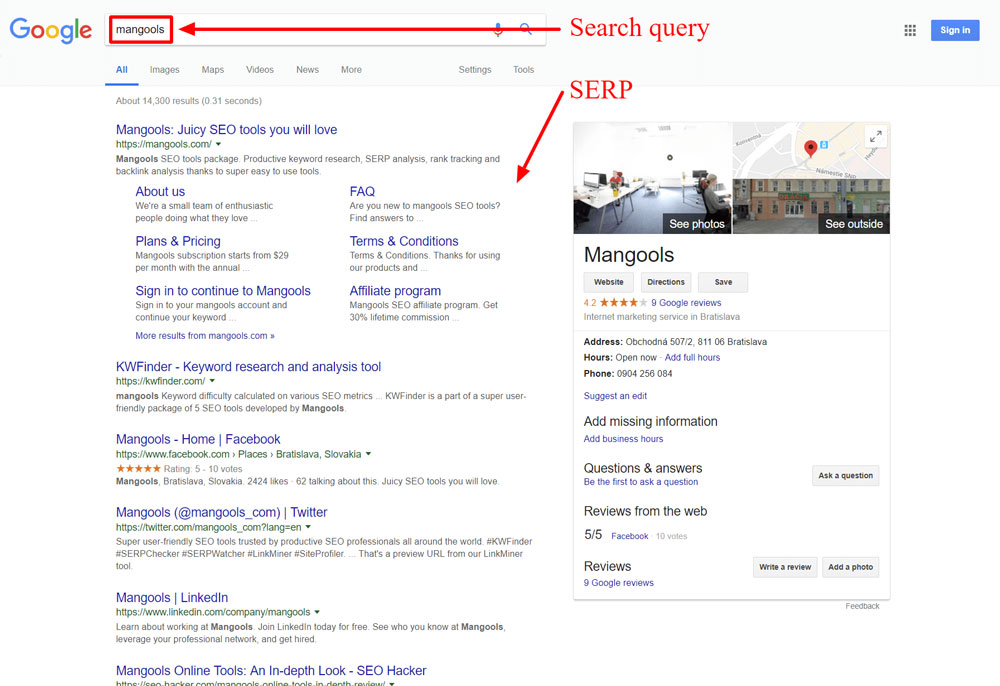Image resolution: width=1000 pixels, height=686 pixels.
Task: Open Mangools LinkedIn result
Action: 172,598
